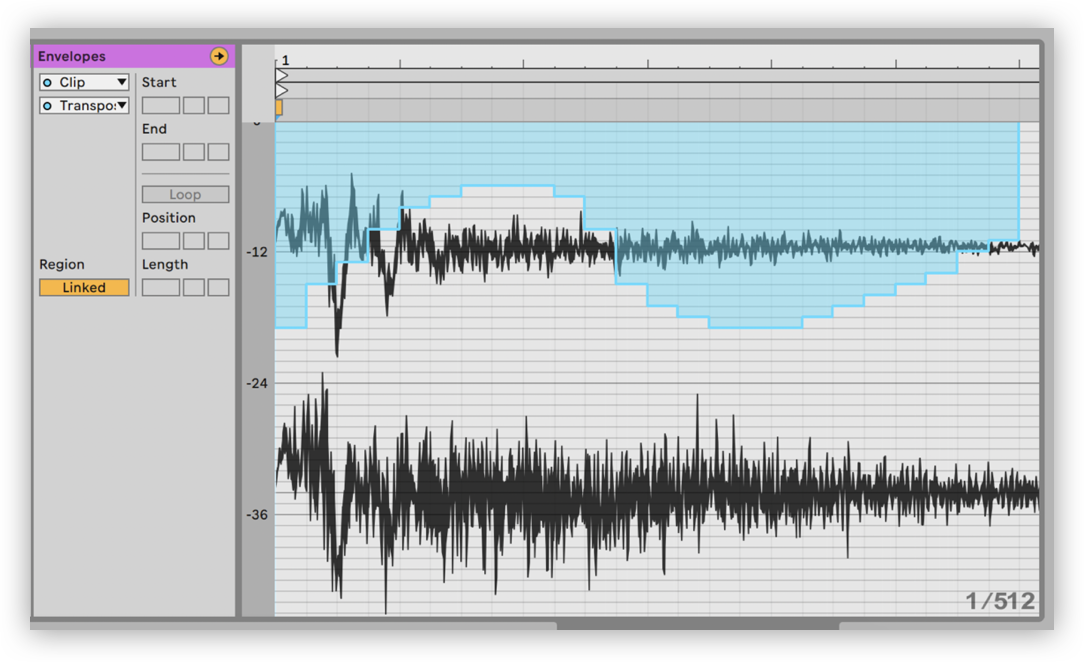Select the orange clip start flag on the scrub ruler
Image resolution: width=1084 pixels, height=662 pixels.
tap(277, 106)
